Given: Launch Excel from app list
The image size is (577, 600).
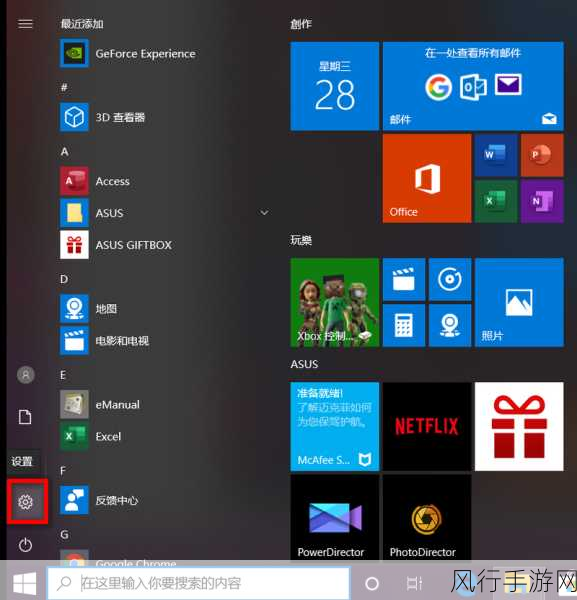Looking at the screenshot, I should coord(91,437).
